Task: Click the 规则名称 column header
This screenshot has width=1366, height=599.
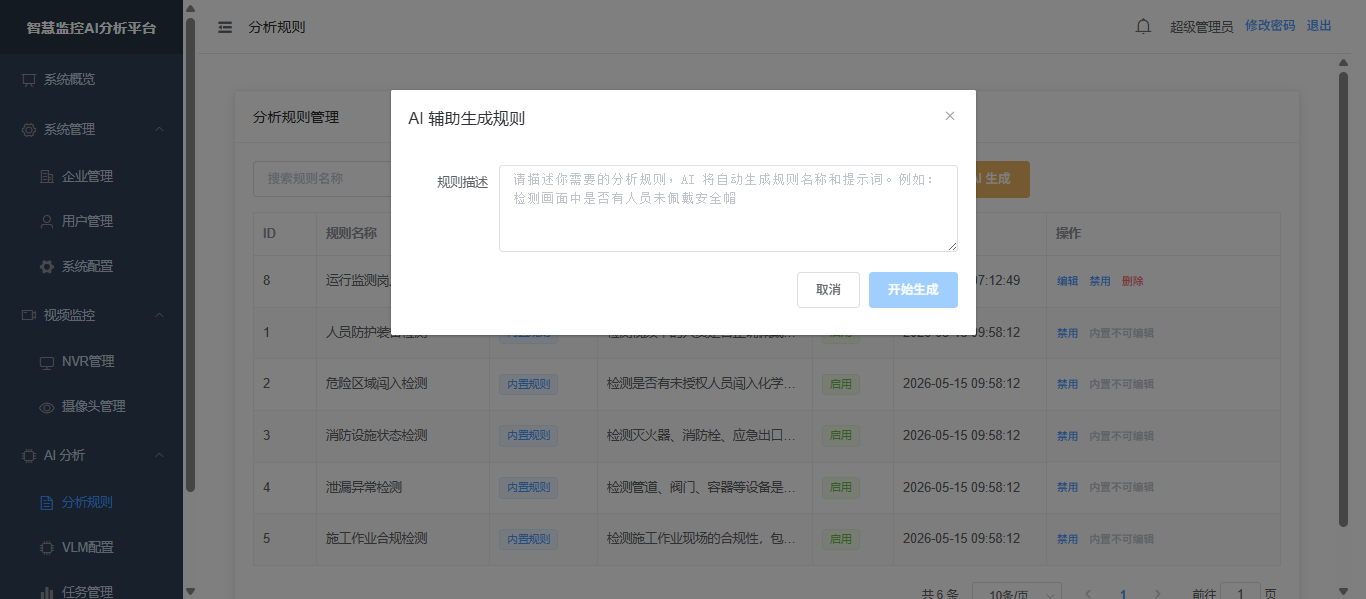Action: click(x=351, y=233)
